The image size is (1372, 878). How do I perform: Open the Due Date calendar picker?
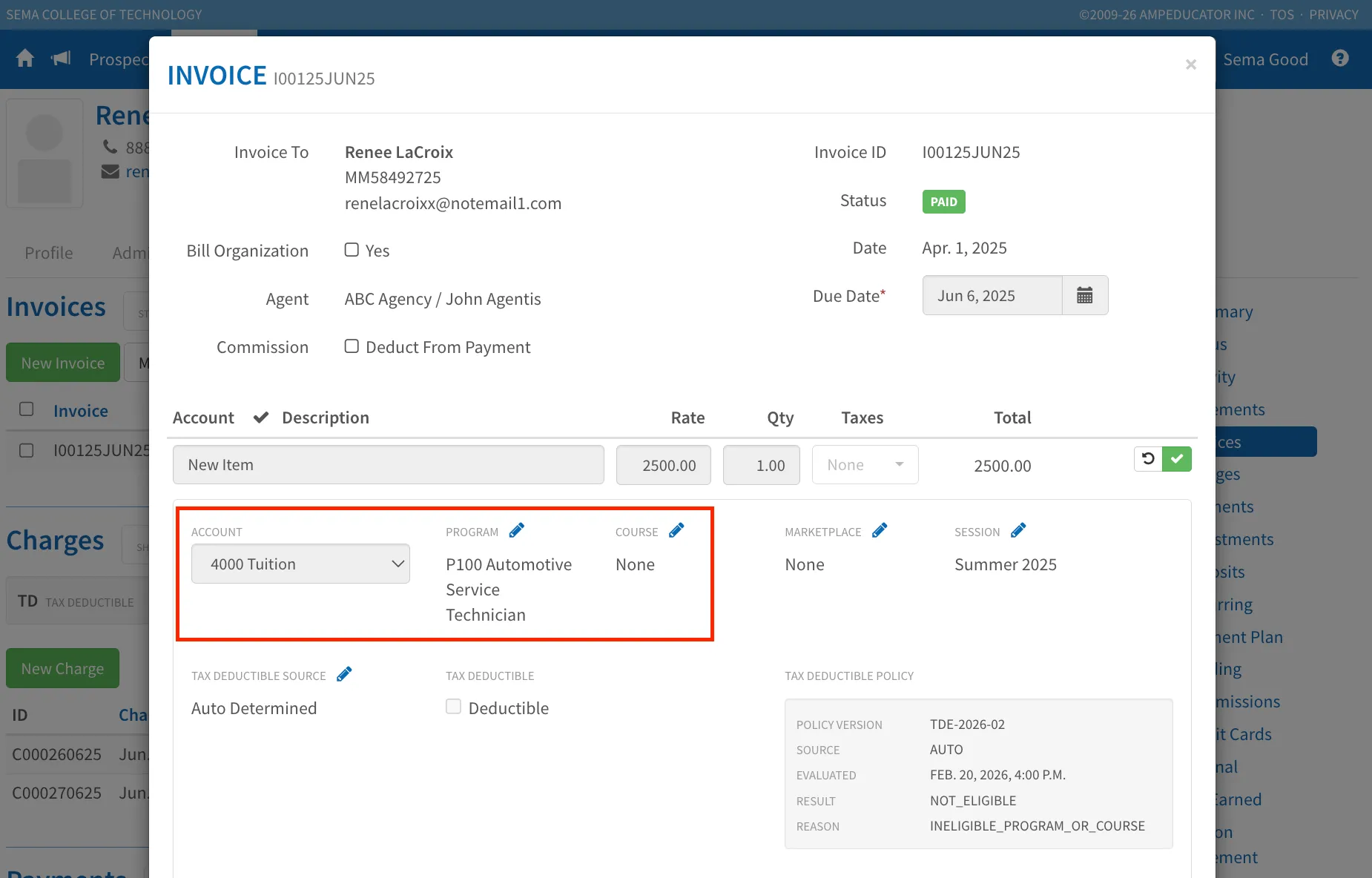1085,295
